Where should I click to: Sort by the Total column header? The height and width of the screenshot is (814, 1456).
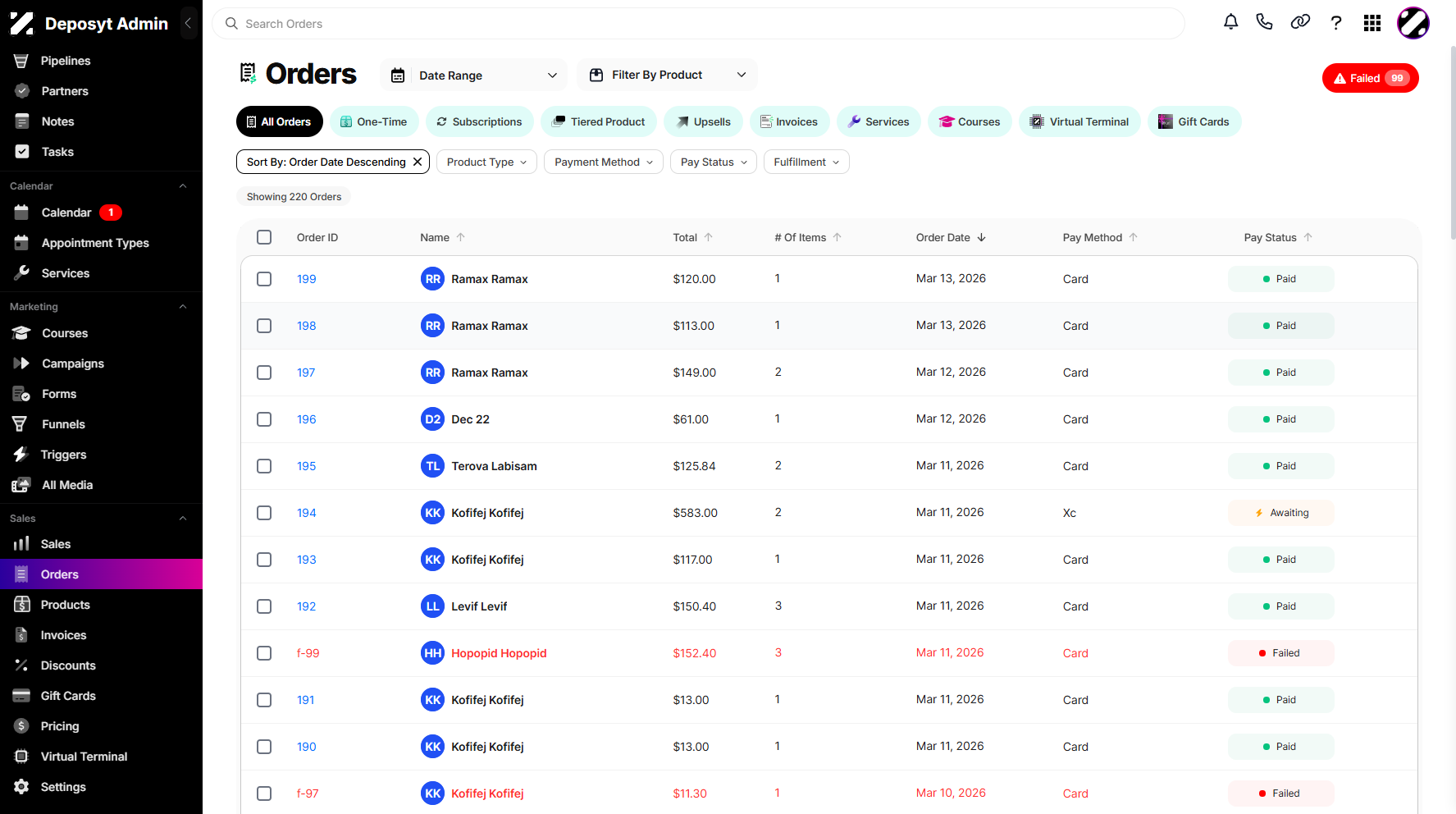coord(692,237)
